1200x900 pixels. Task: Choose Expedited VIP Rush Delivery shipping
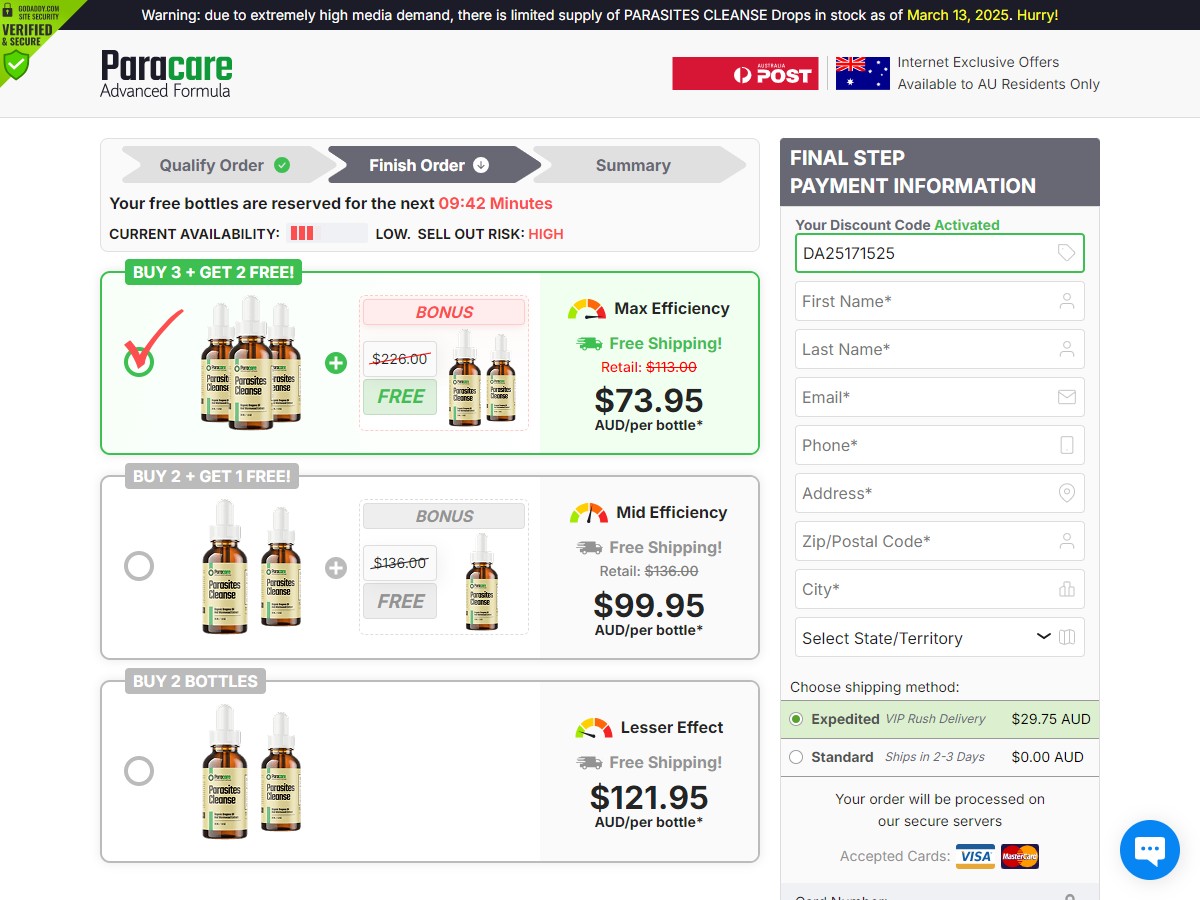(796, 719)
